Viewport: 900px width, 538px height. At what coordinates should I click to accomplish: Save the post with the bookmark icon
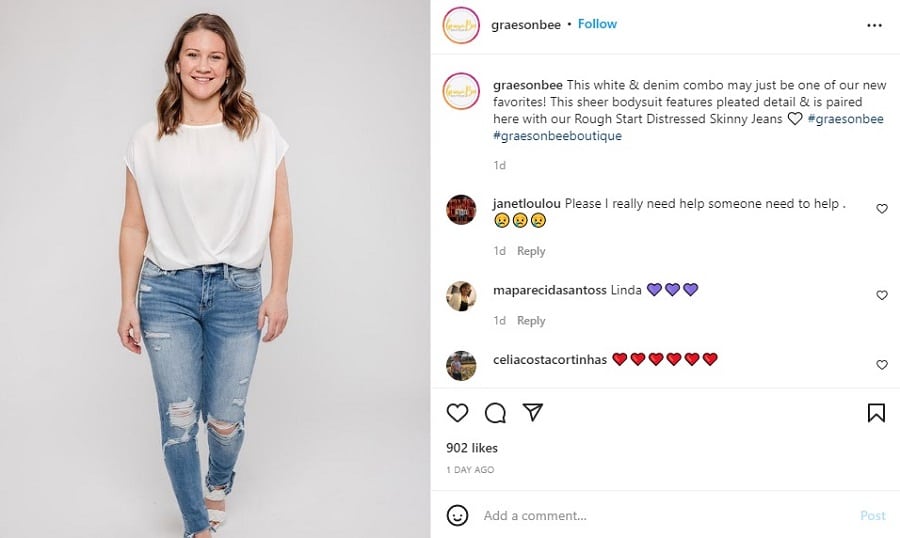coord(876,413)
